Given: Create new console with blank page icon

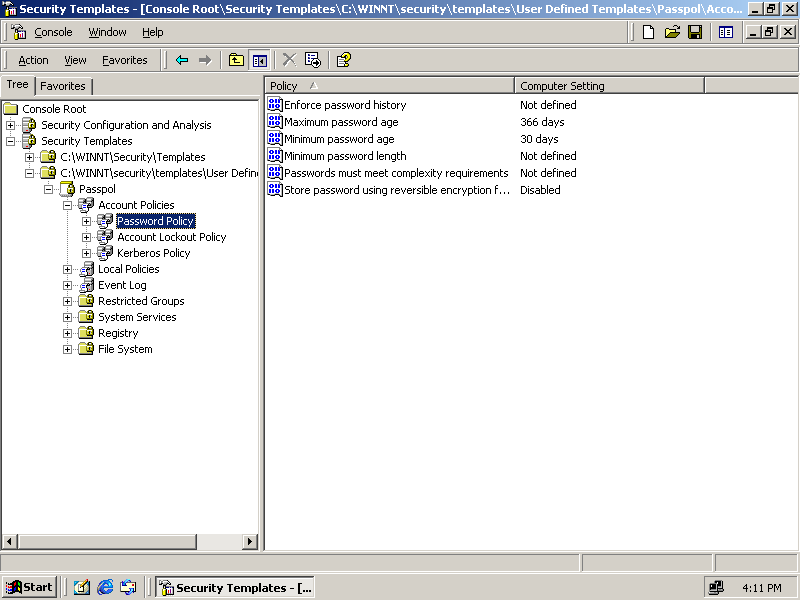Looking at the screenshot, I should tap(649, 32).
